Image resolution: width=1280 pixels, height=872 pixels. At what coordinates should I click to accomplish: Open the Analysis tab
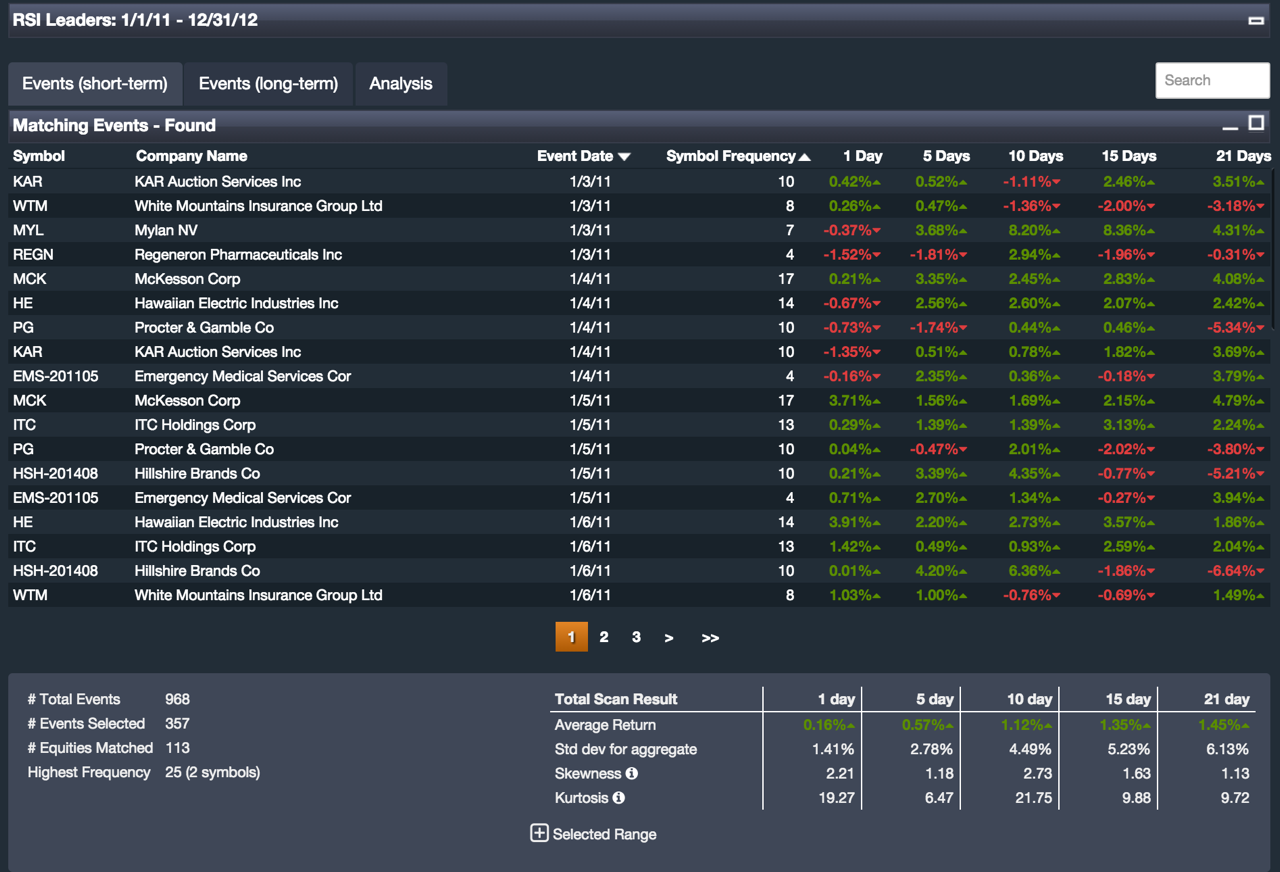click(401, 84)
